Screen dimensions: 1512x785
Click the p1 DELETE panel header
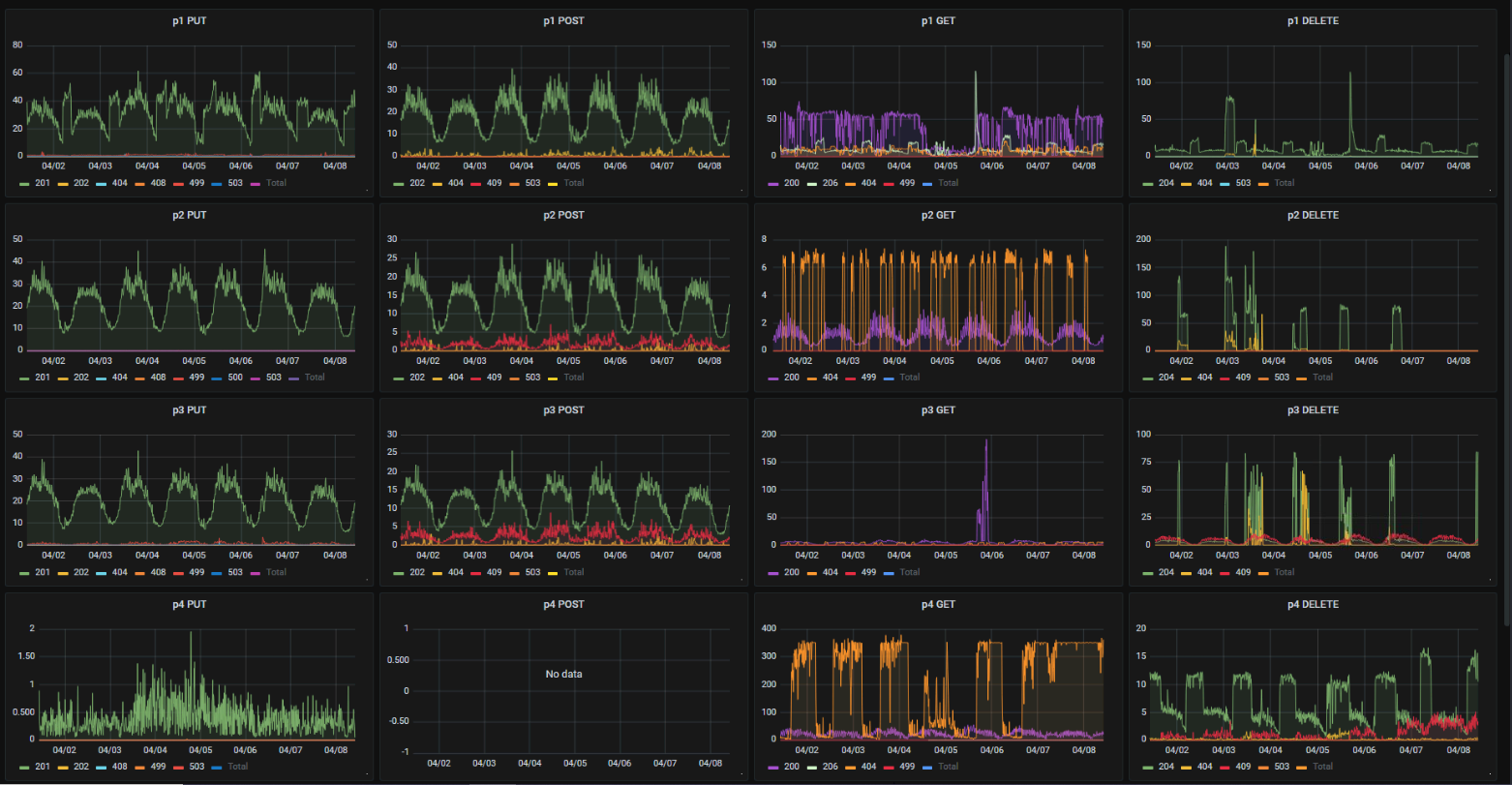pyautogui.click(x=1313, y=20)
